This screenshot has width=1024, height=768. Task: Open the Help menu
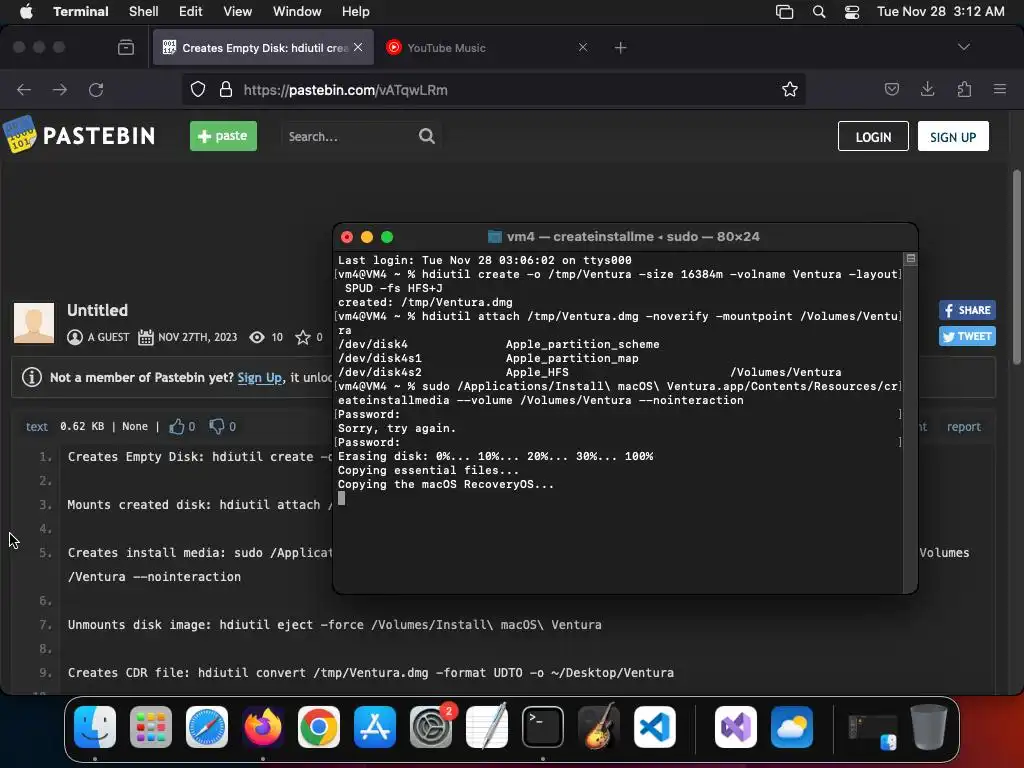coord(356,12)
